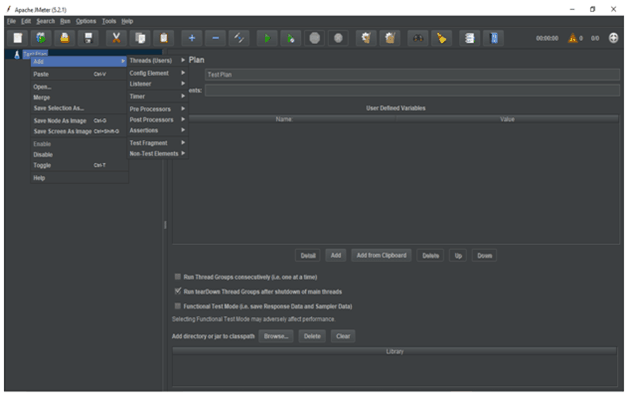The height and width of the screenshot is (396, 628).
Task: Save the test plan with the disk icon
Action: click(x=88, y=38)
